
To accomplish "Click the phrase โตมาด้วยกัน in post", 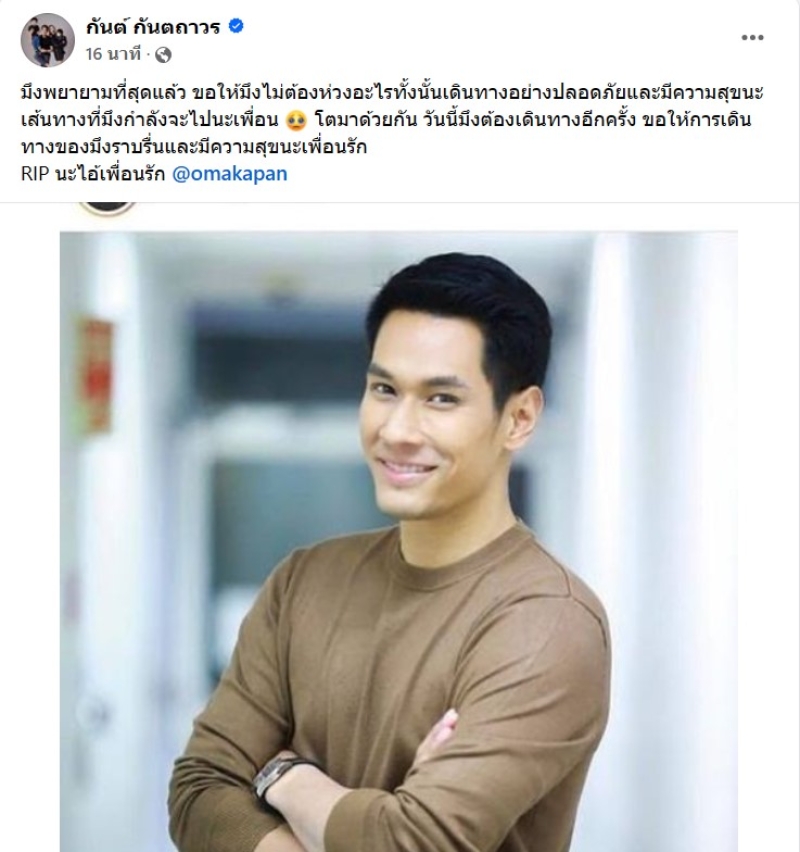I will [x=366, y=120].
